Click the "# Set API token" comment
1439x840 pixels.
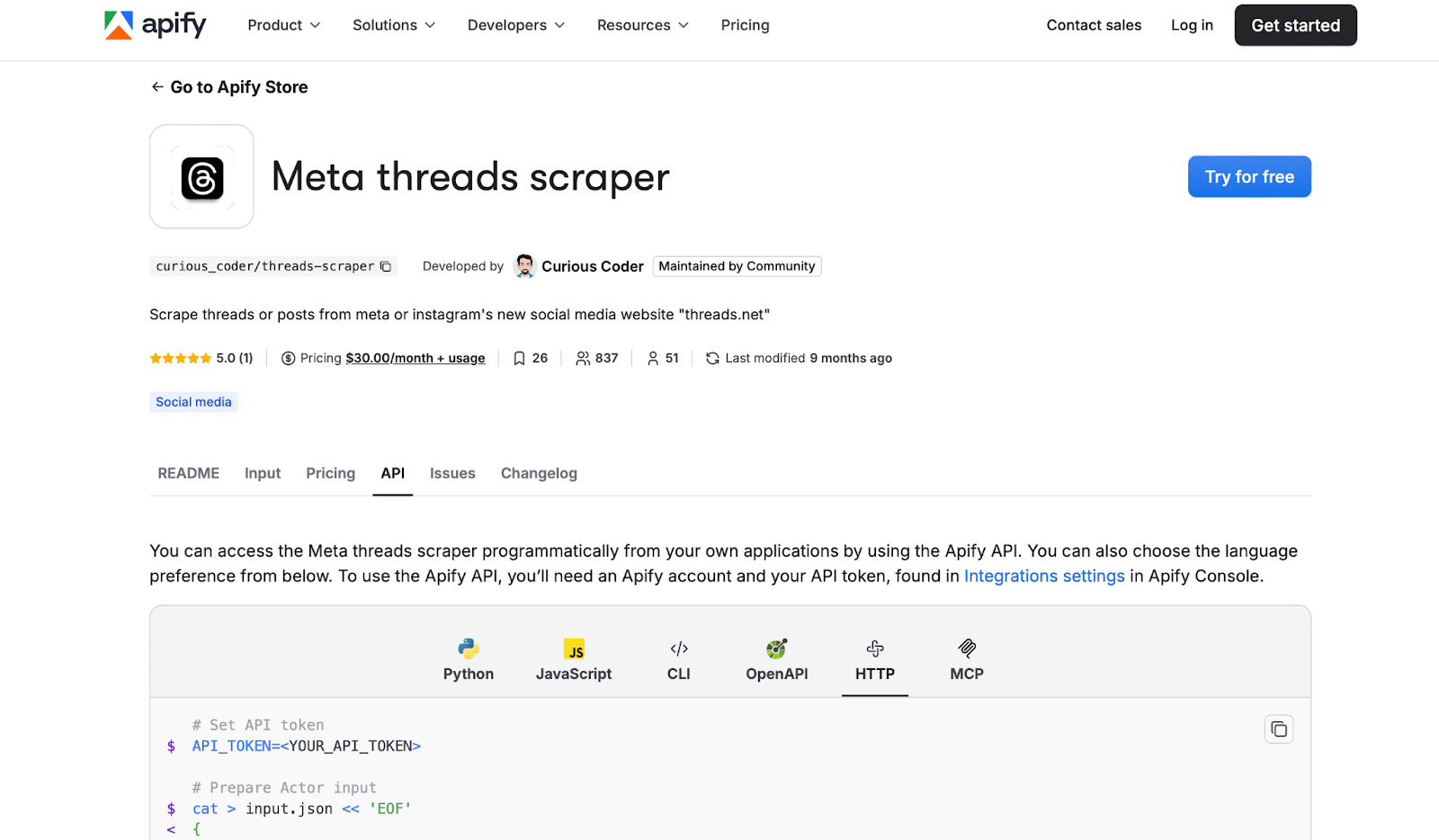coord(258,725)
